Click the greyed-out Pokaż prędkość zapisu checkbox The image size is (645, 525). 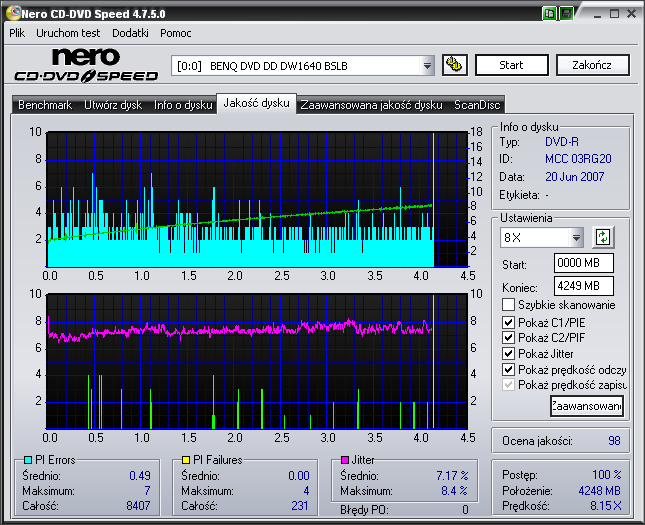(508, 385)
